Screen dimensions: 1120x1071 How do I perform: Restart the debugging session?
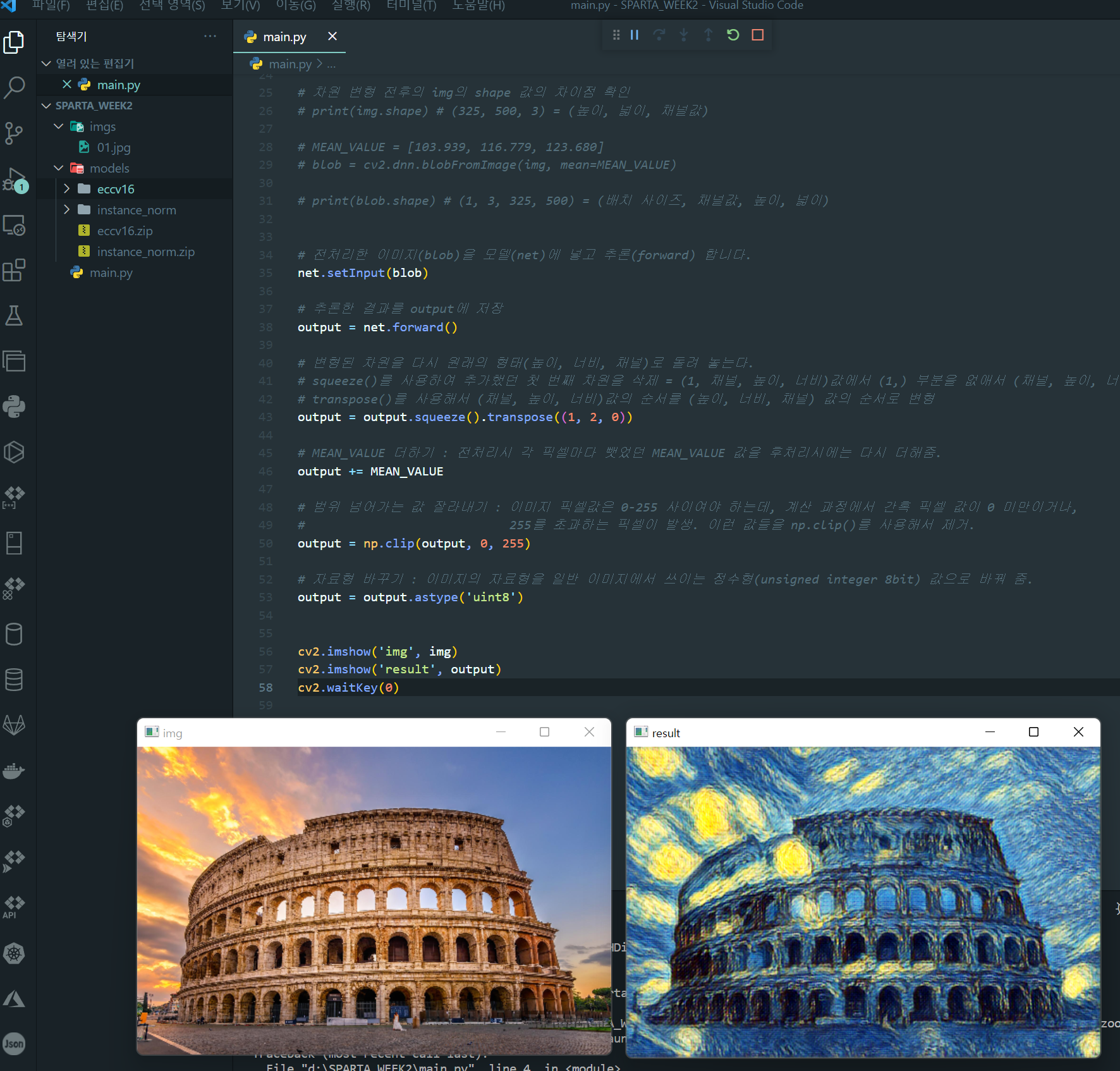click(733, 35)
